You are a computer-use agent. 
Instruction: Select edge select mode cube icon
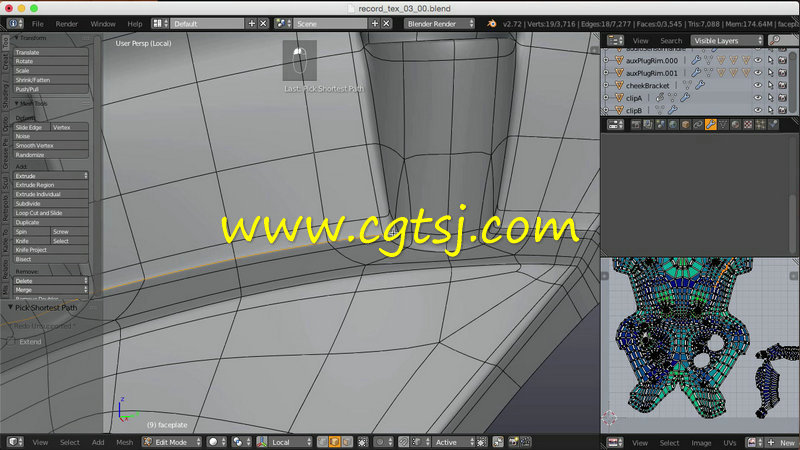point(335,442)
